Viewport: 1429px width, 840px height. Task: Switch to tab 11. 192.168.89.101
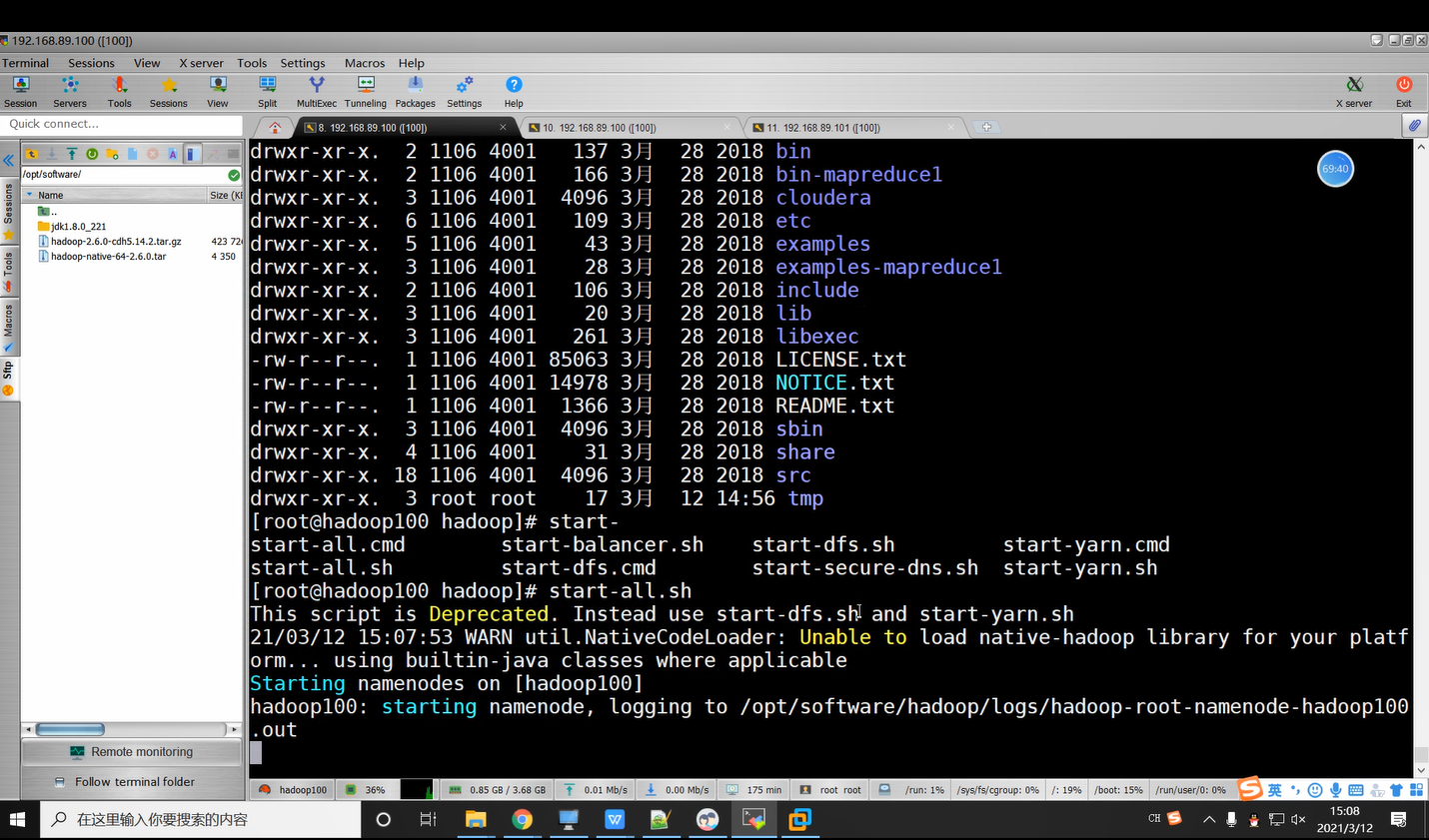coord(854,128)
